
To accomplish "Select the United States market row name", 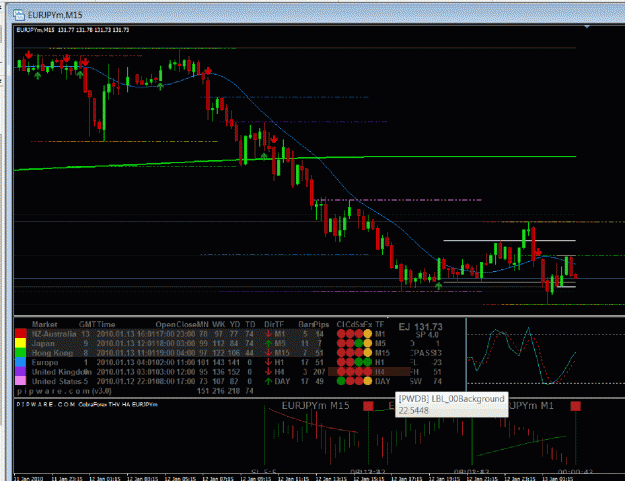I will (x=56, y=381).
